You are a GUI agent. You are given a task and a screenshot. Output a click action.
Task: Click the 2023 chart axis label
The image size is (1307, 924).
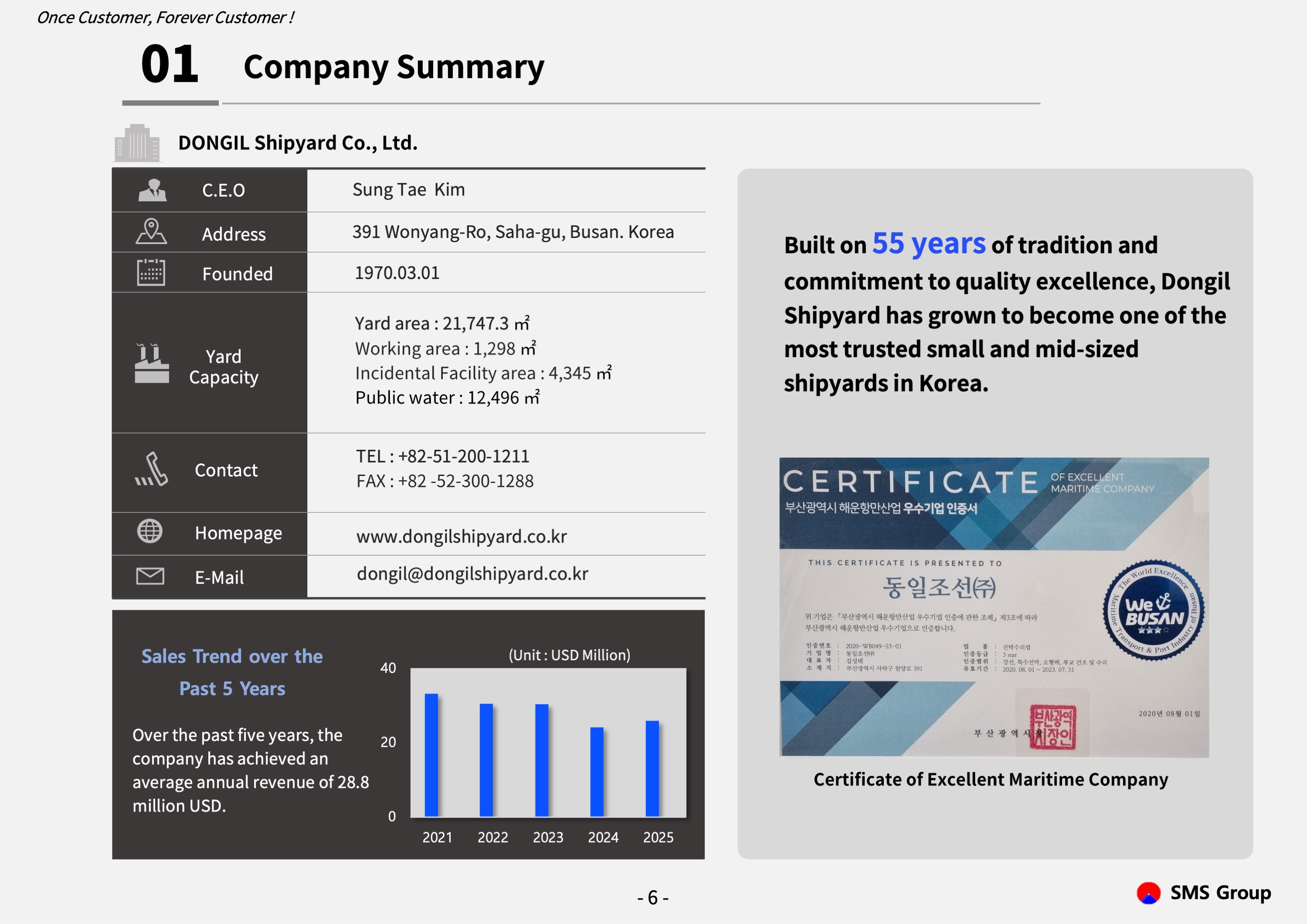(x=548, y=837)
